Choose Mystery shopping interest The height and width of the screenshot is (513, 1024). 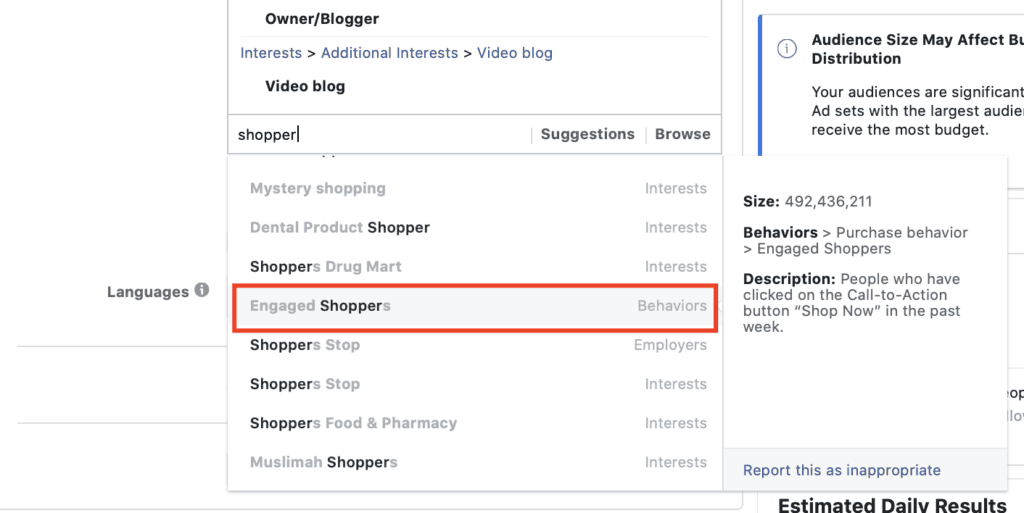pyautogui.click(x=475, y=189)
